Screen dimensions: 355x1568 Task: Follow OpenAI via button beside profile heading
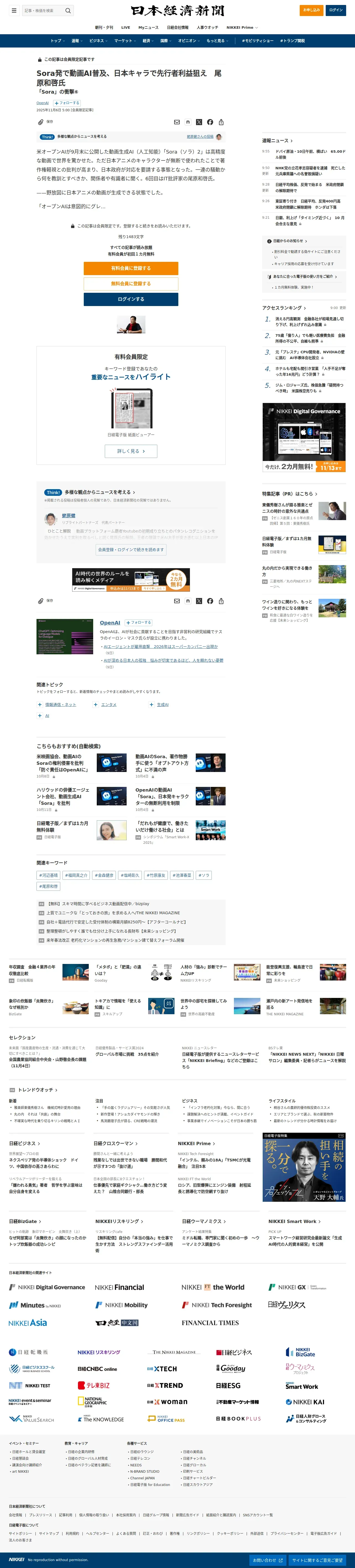[x=139, y=622]
